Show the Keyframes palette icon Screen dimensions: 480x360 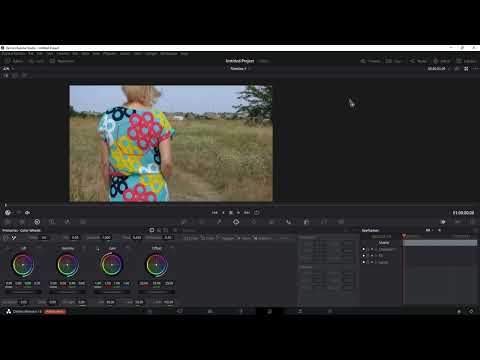pos(443,222)
